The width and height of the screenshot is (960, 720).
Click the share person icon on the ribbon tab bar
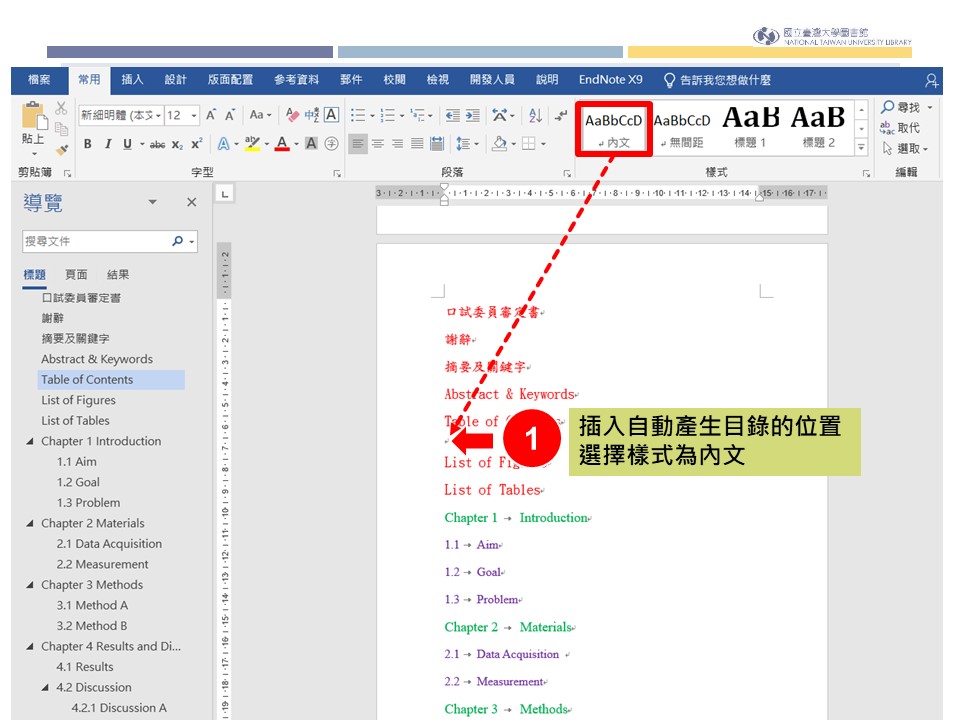pyautogui.click(x=931, y=80)
